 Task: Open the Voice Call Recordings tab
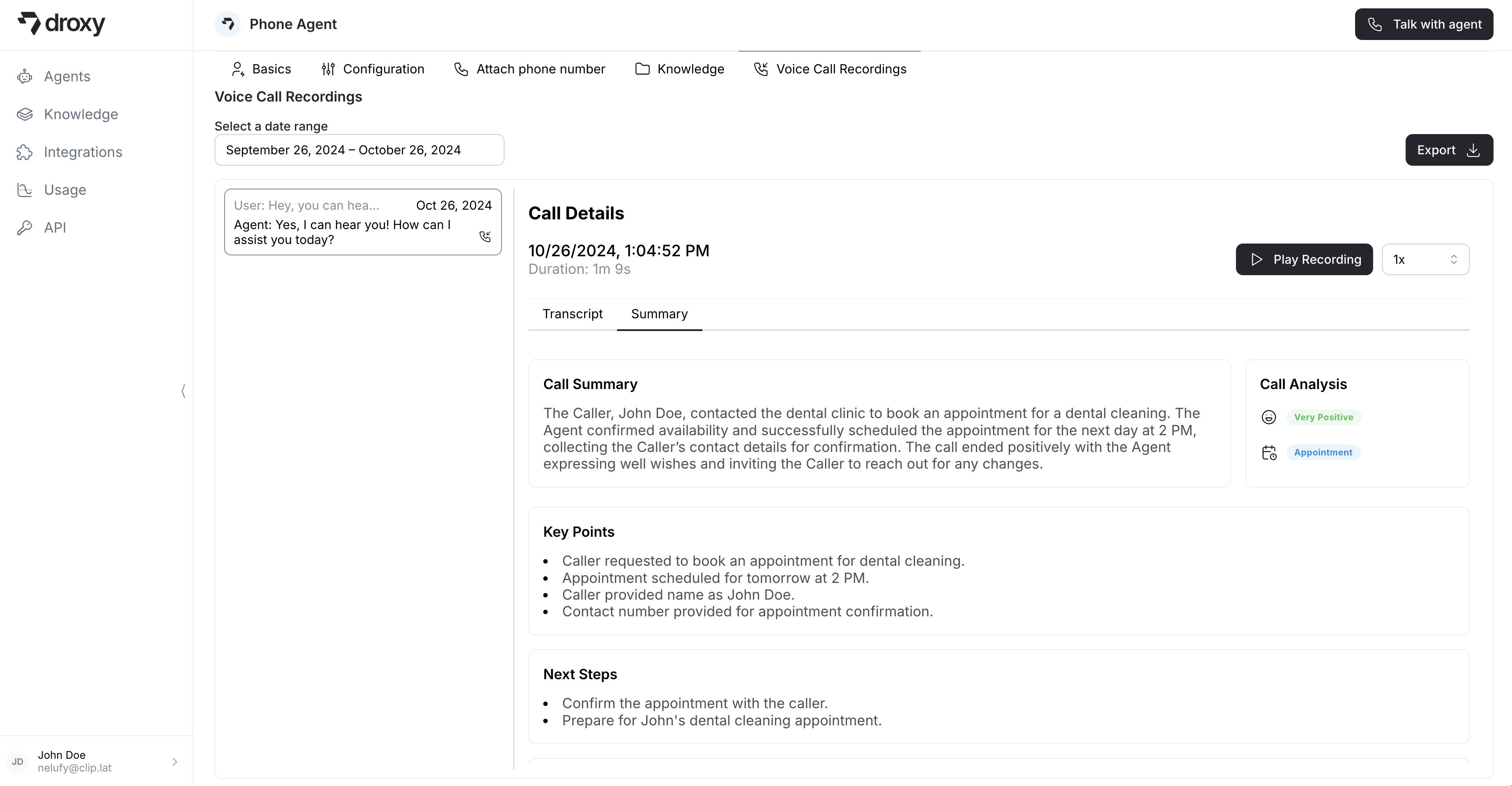pyautogui.click(x=830, y=69)
